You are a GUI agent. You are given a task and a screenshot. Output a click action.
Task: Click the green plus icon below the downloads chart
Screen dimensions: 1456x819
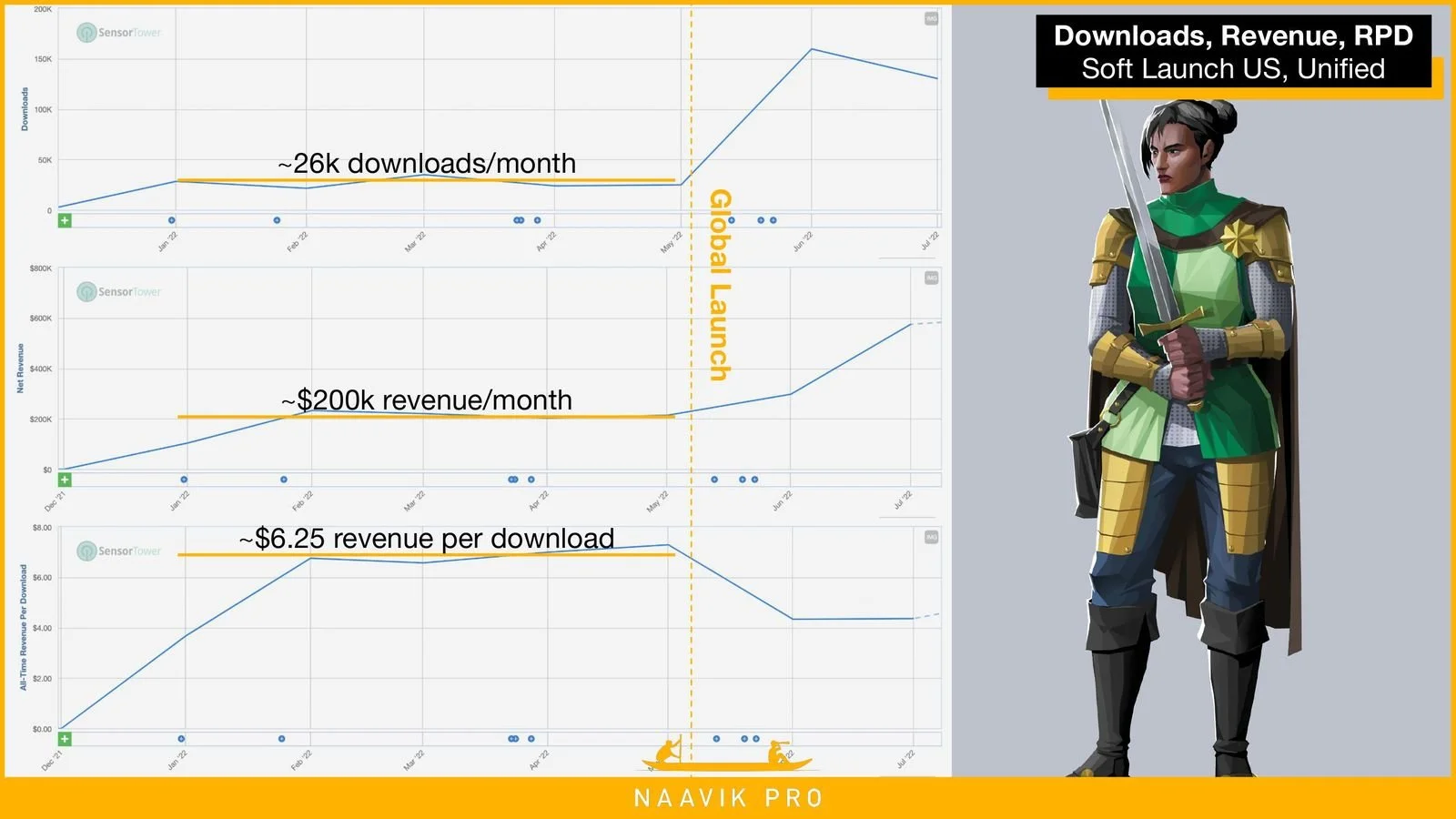64,219
